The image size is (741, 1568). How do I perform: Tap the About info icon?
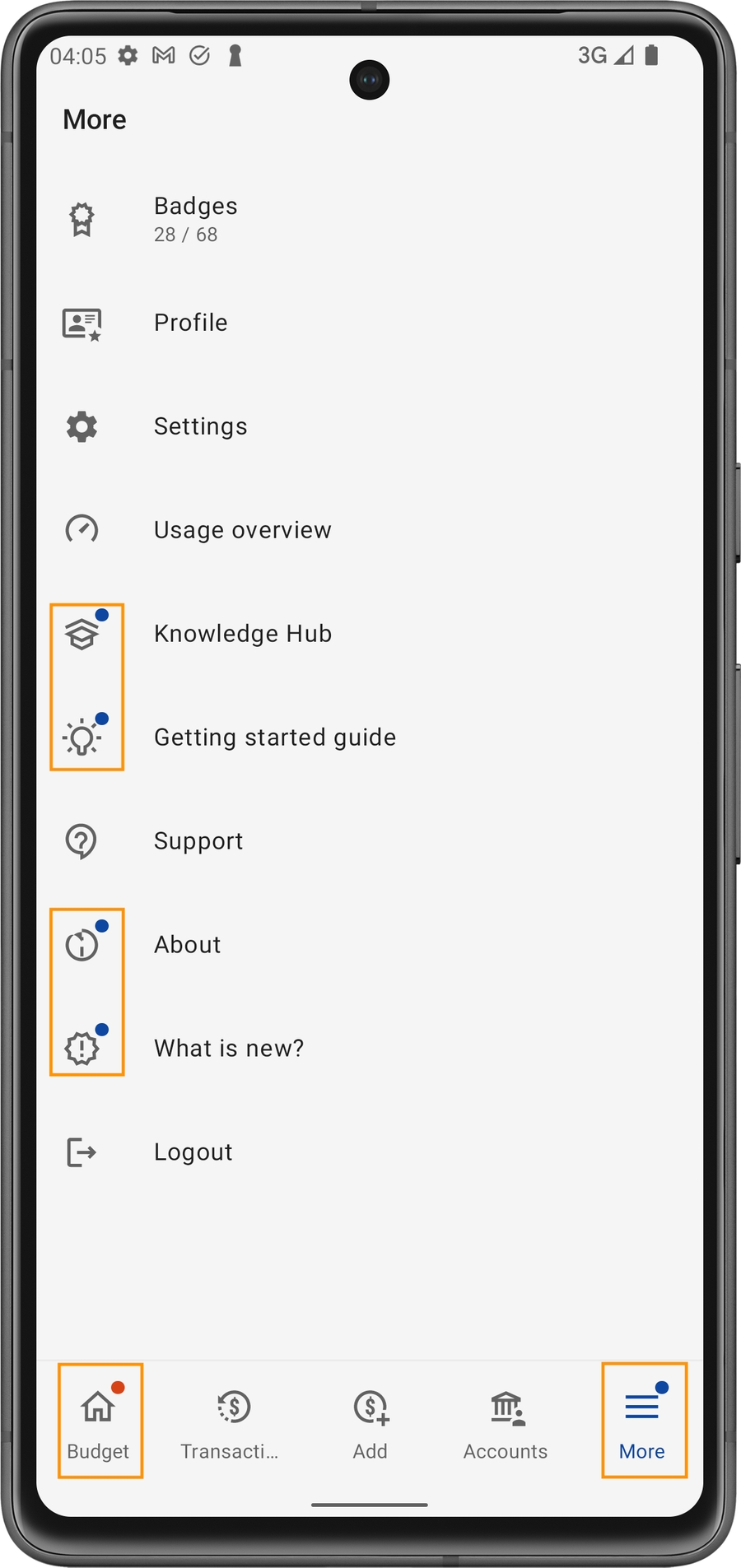[x=82, y=945]
